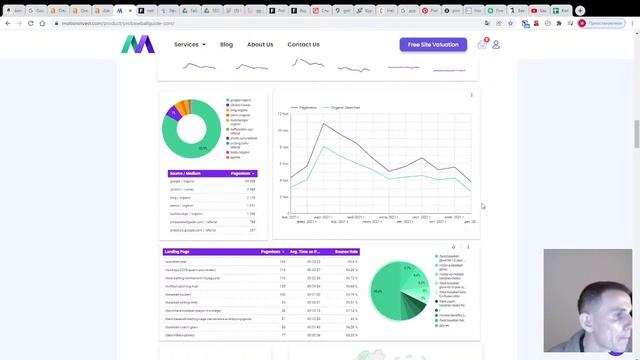Open landing page panel three-dot menu
Image resolution: width=640 pixels, height=360 pixels.
click(468, 247)
